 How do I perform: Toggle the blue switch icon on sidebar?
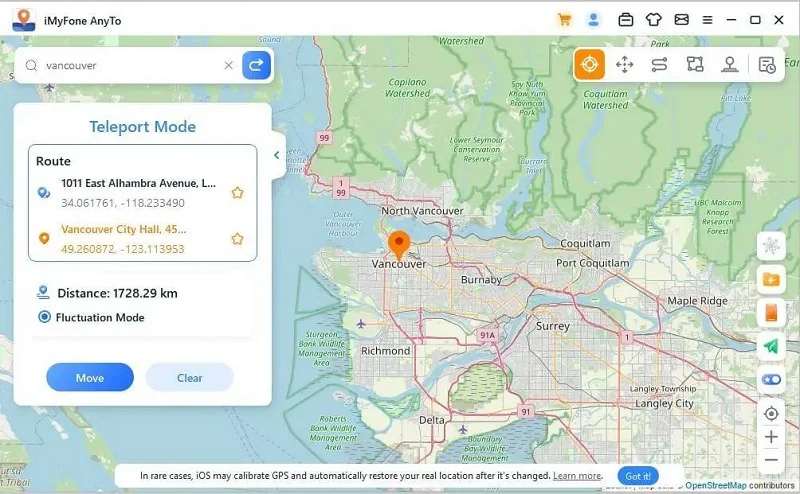[771, 380]
